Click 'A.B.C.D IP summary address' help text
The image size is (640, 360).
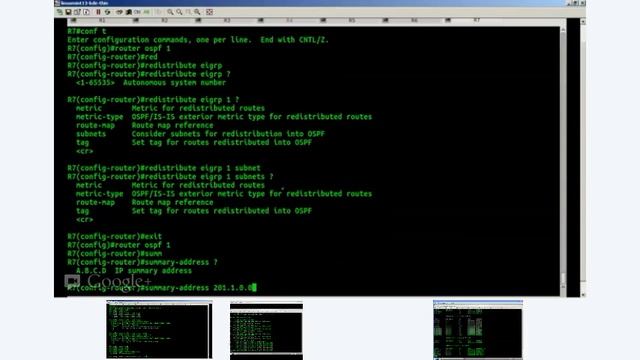134,271
